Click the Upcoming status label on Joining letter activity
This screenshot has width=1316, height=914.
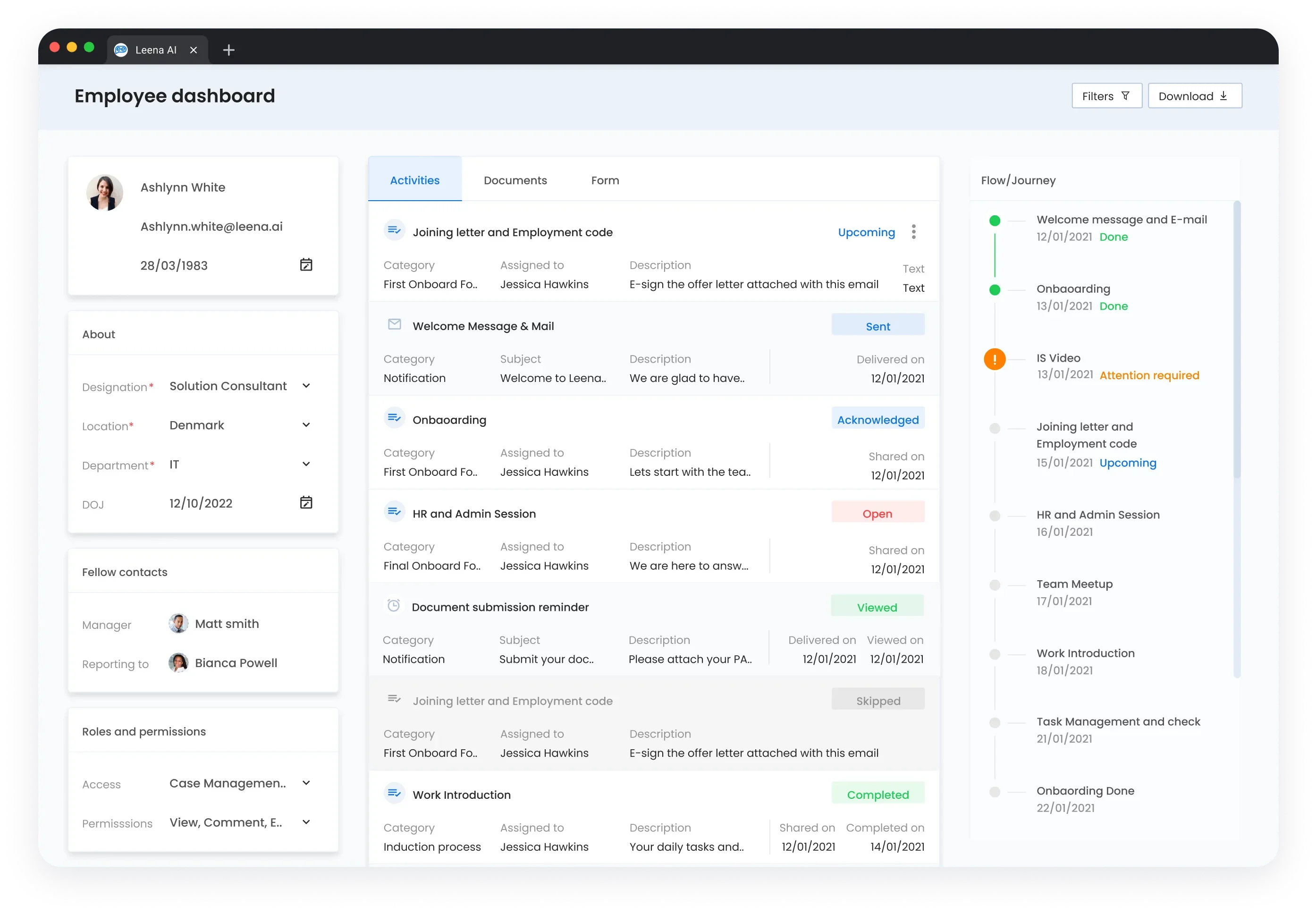coord(866,232)
